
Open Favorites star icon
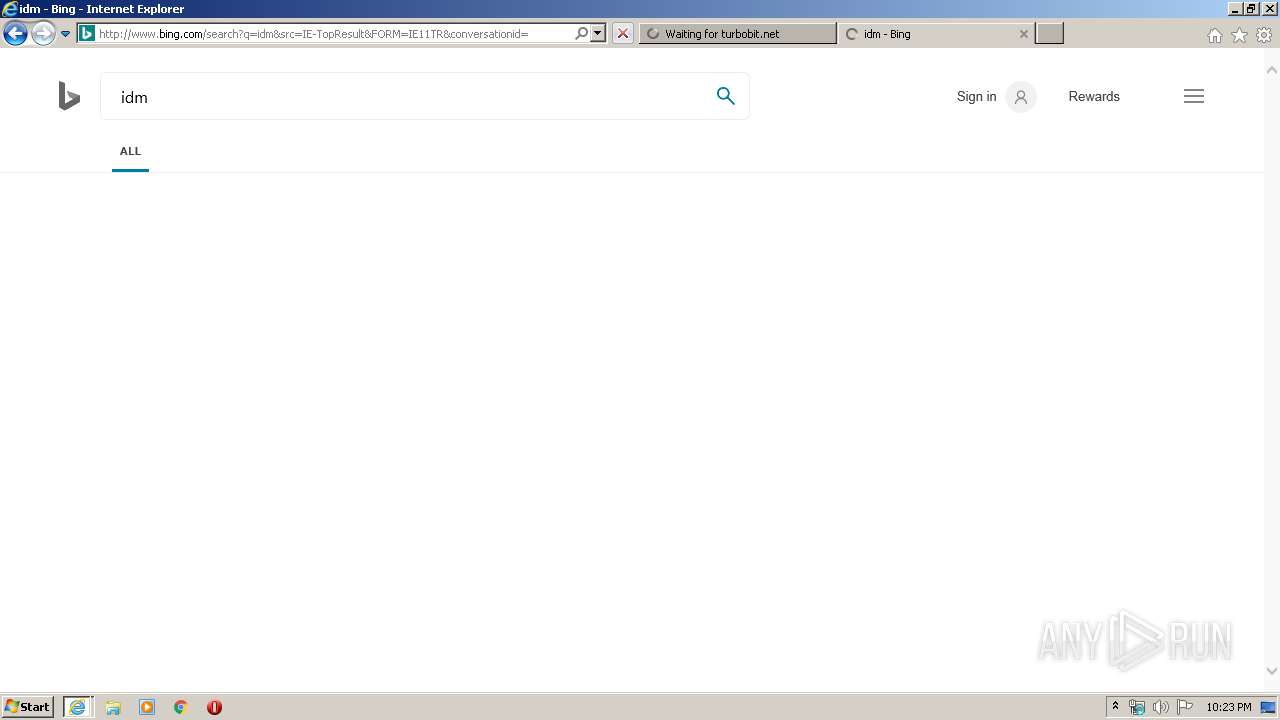coord(1240,35)
